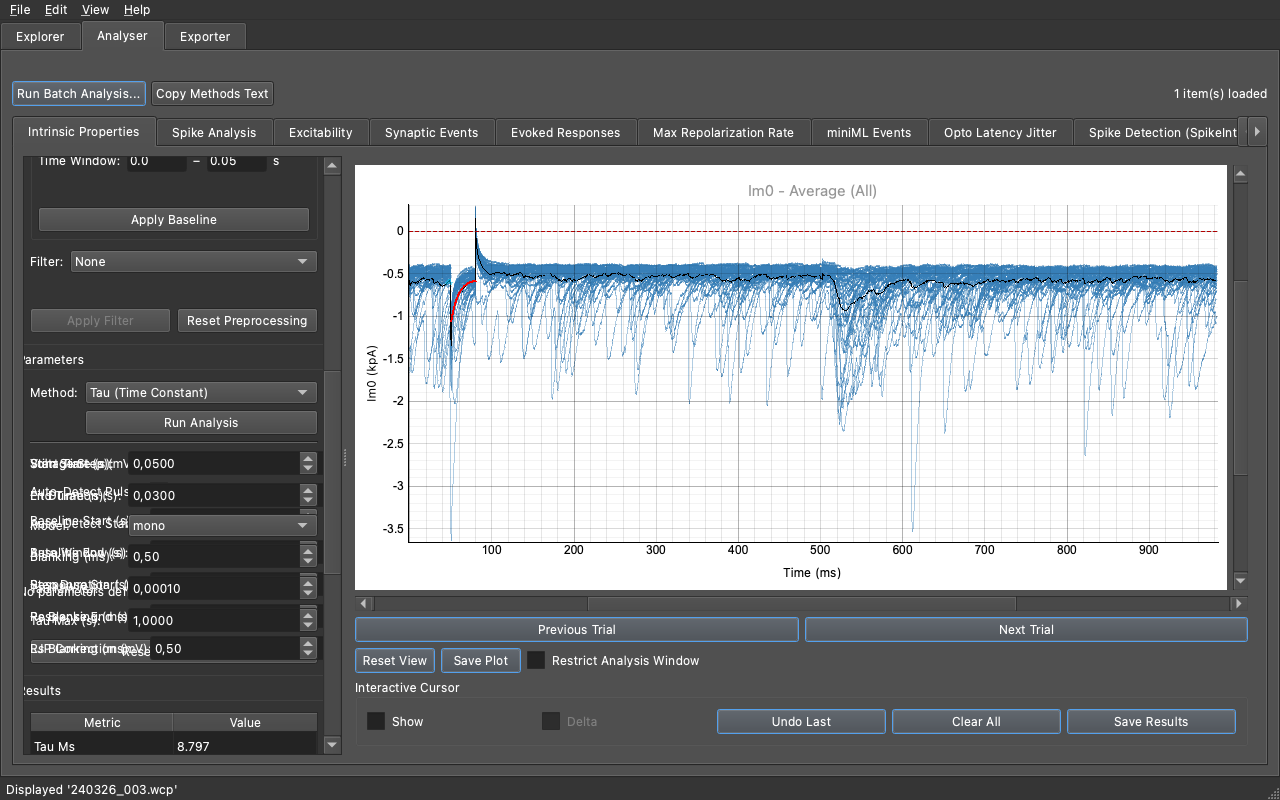Screen dimensions: 1280x800
Task: Click Clear All button
Action: [x=976, y=721]
